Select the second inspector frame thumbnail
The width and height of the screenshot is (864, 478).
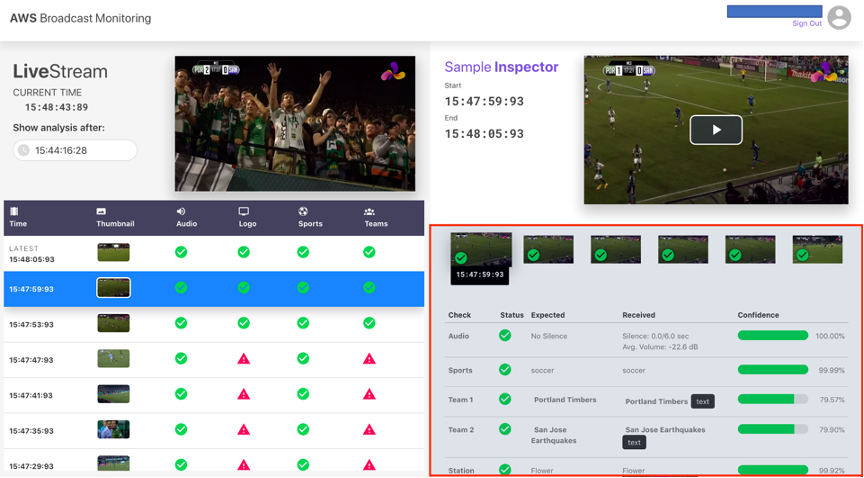[548, 249]
